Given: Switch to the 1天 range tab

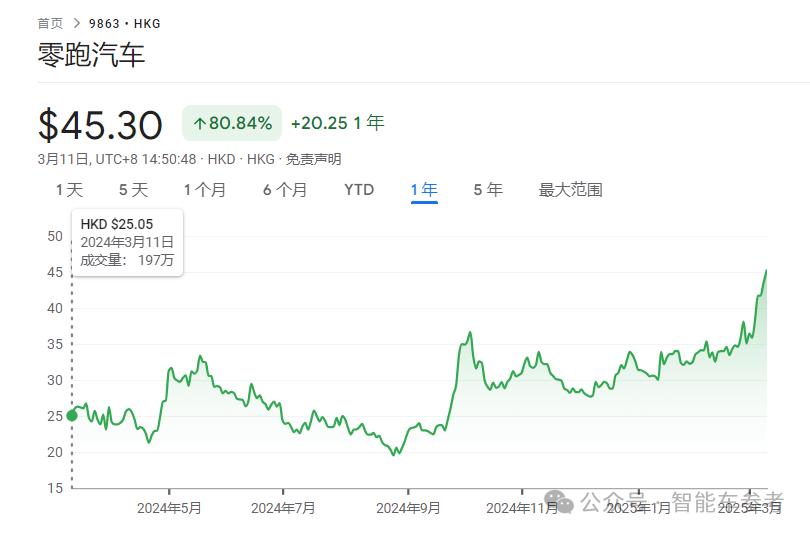Looking at the screenshot, I should click(x=70, y=190).
